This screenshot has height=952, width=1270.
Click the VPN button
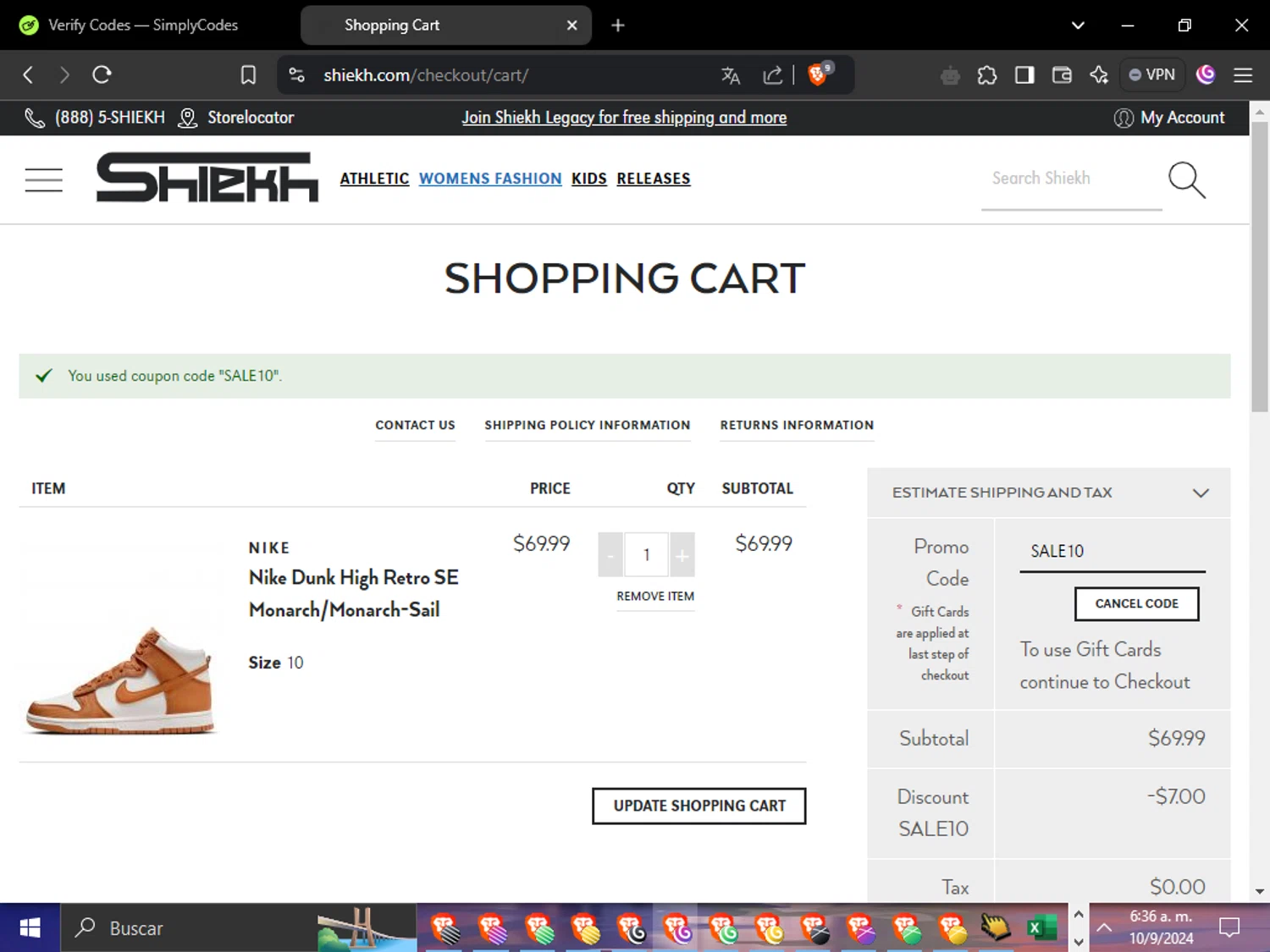point(1152,75)
